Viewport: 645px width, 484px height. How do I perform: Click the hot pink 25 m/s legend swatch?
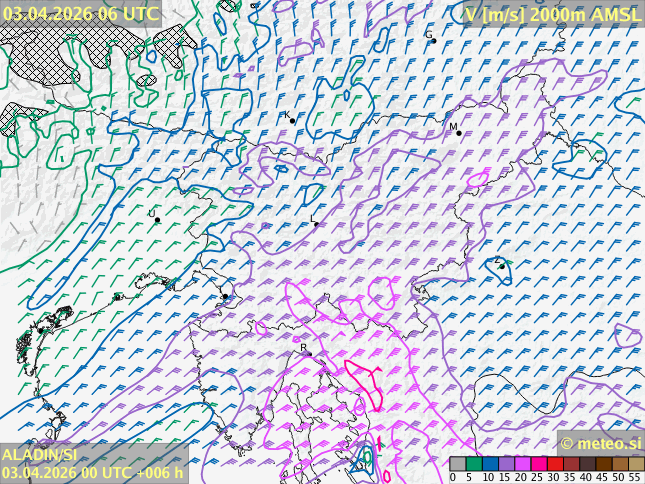tap(538, 464)
